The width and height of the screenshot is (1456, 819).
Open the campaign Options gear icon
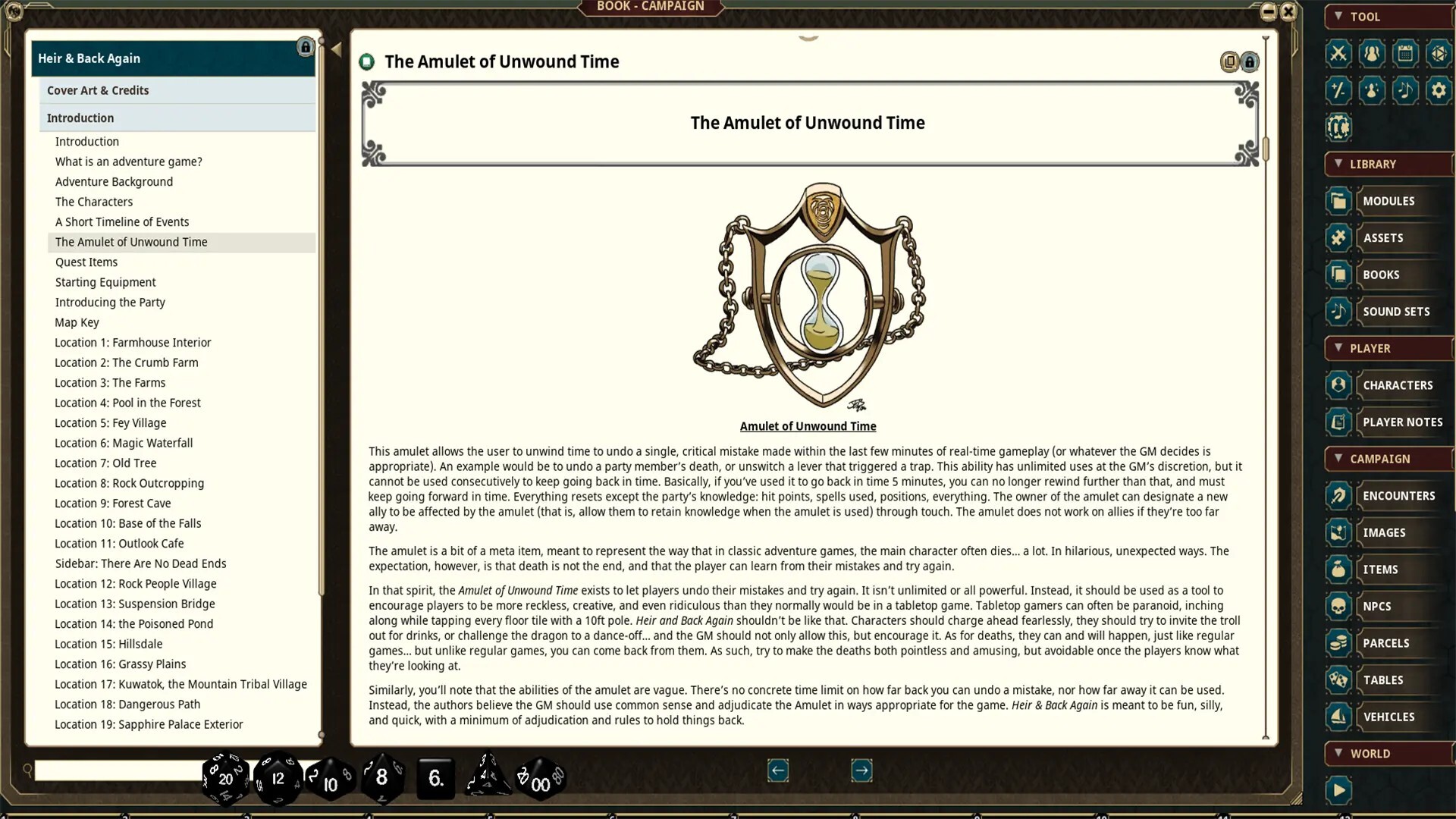coord(1439,90)
